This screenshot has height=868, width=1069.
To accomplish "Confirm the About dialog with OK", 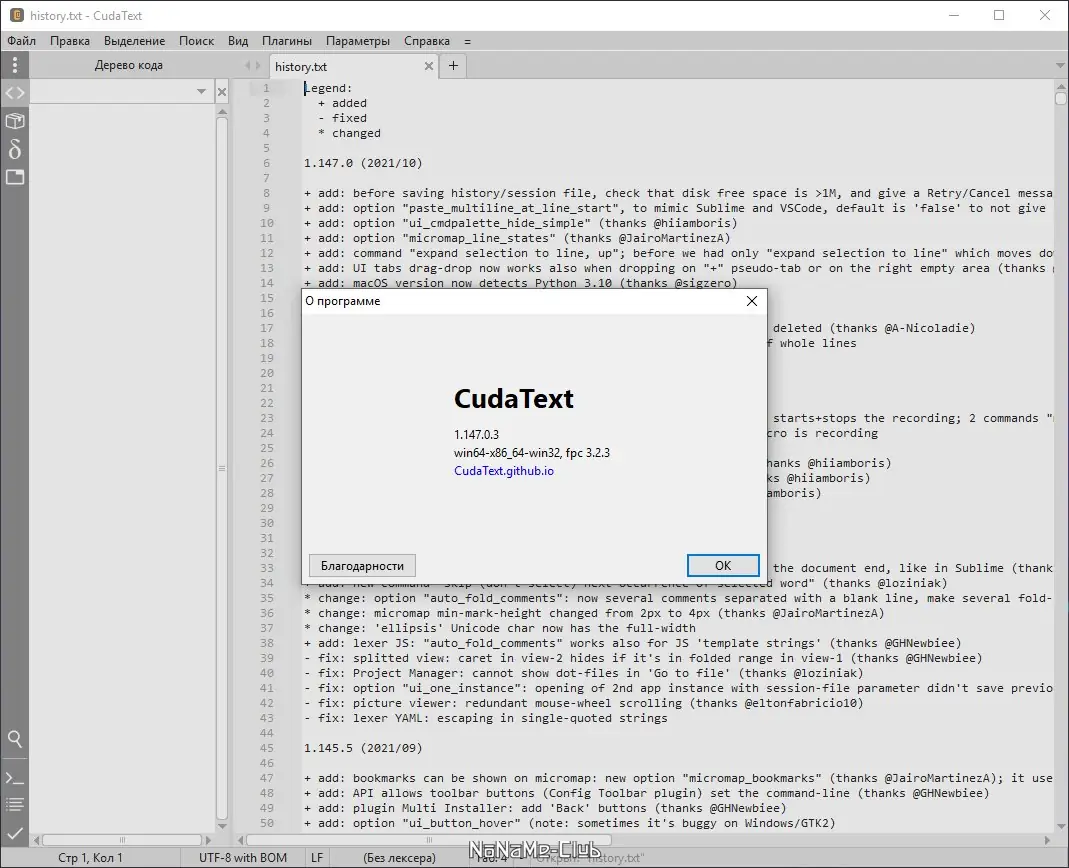I will point(723,565).
